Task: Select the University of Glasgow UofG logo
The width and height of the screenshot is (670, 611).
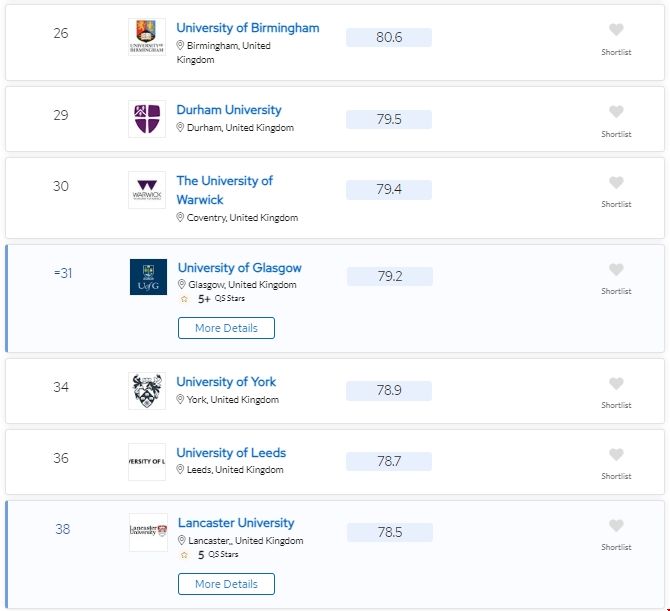Action: click(x=148, y=277)
